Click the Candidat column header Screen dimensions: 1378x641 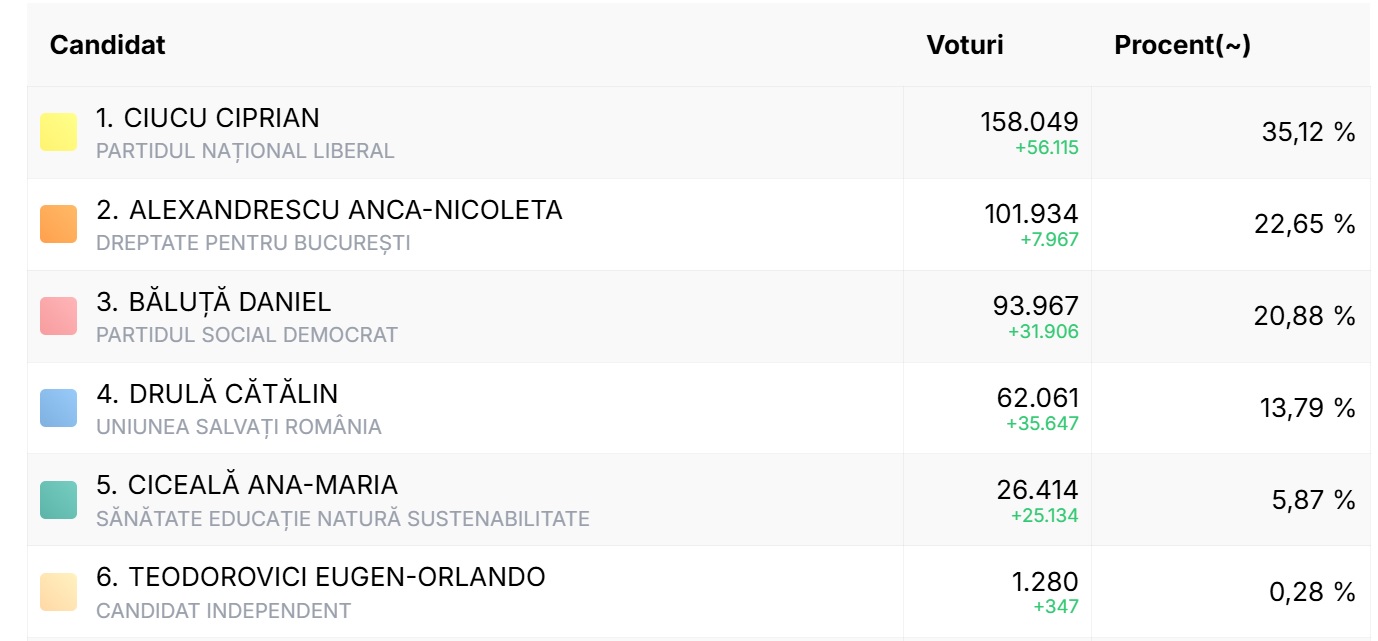click(108, 45)
